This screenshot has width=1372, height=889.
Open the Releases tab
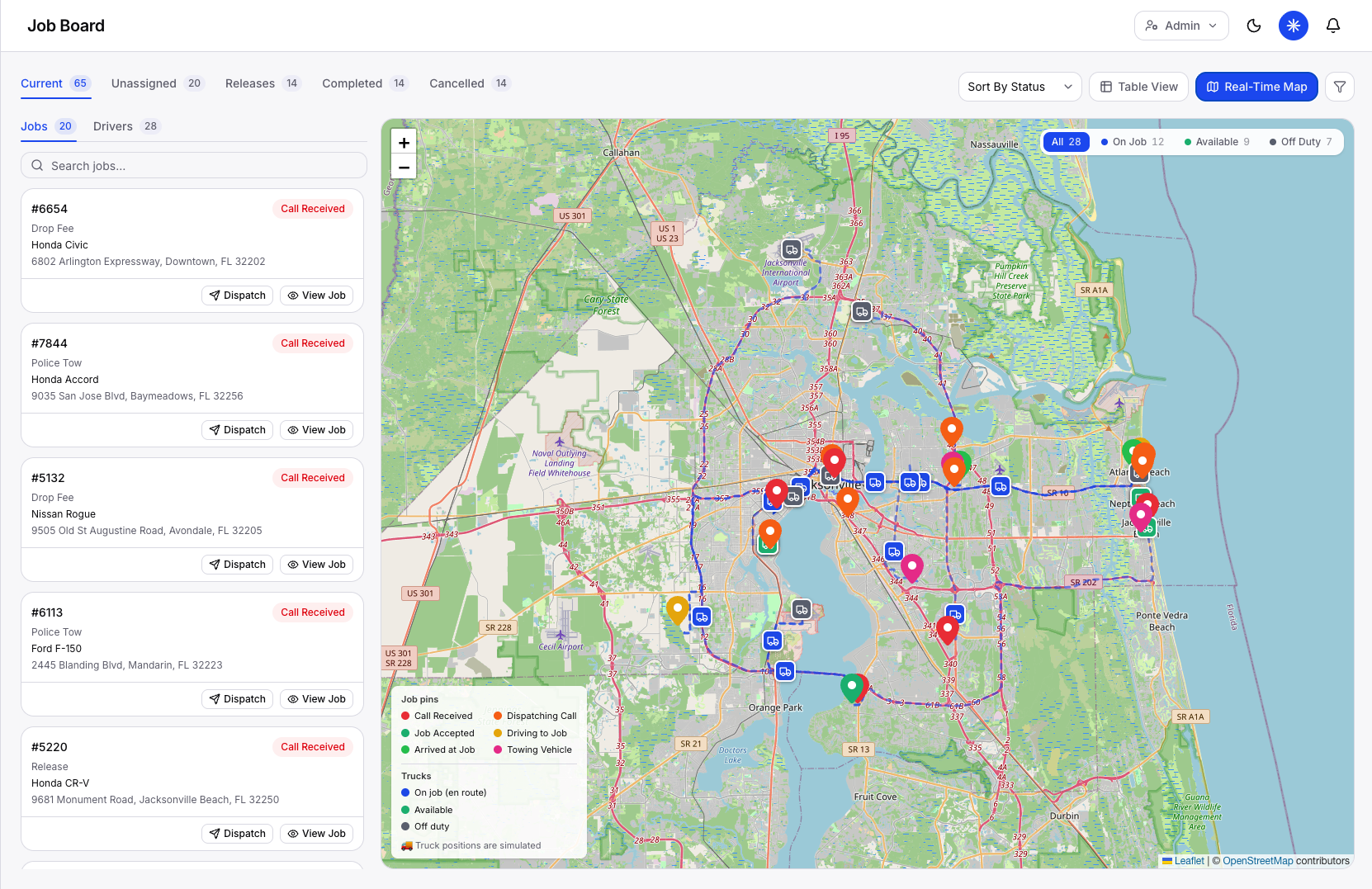[x=263, y=83]
